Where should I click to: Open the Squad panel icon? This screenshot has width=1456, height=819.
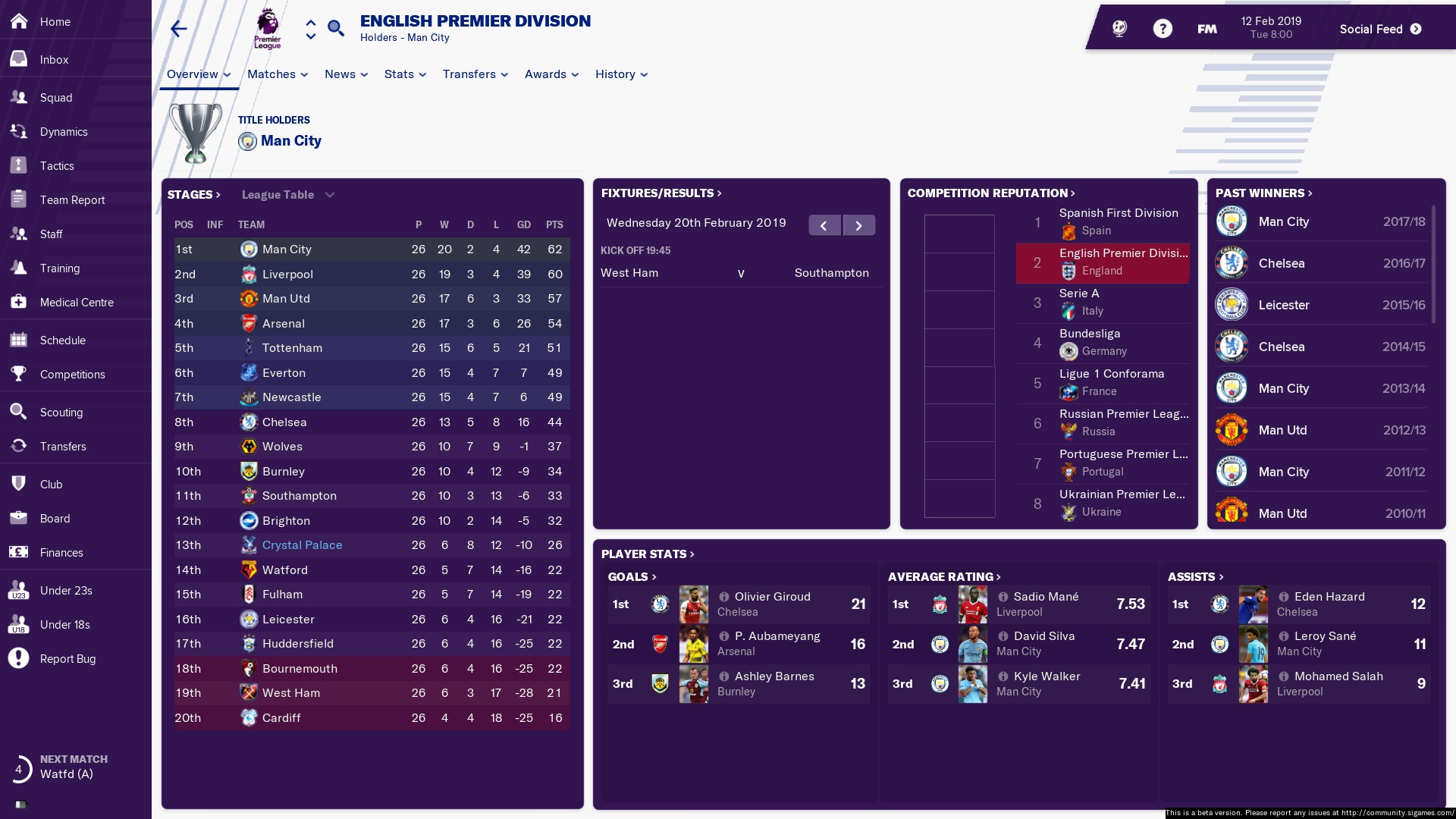click(20, 96)
